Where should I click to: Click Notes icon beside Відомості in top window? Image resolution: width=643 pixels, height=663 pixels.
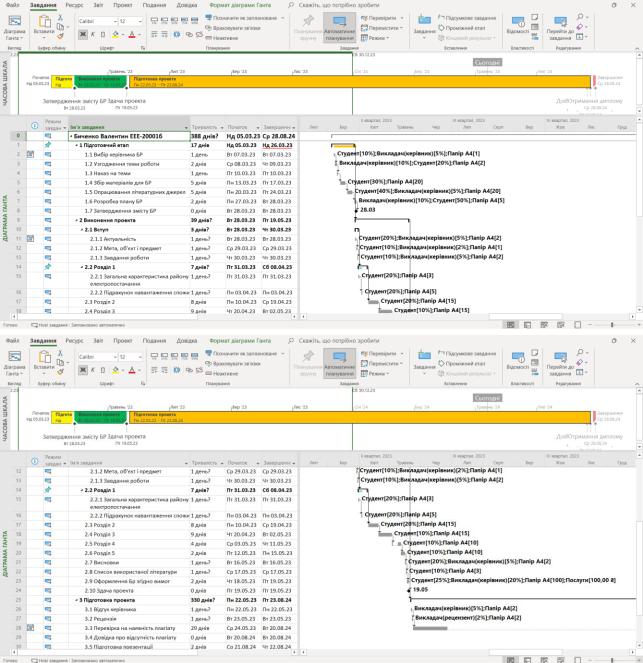tap(535, 17)
